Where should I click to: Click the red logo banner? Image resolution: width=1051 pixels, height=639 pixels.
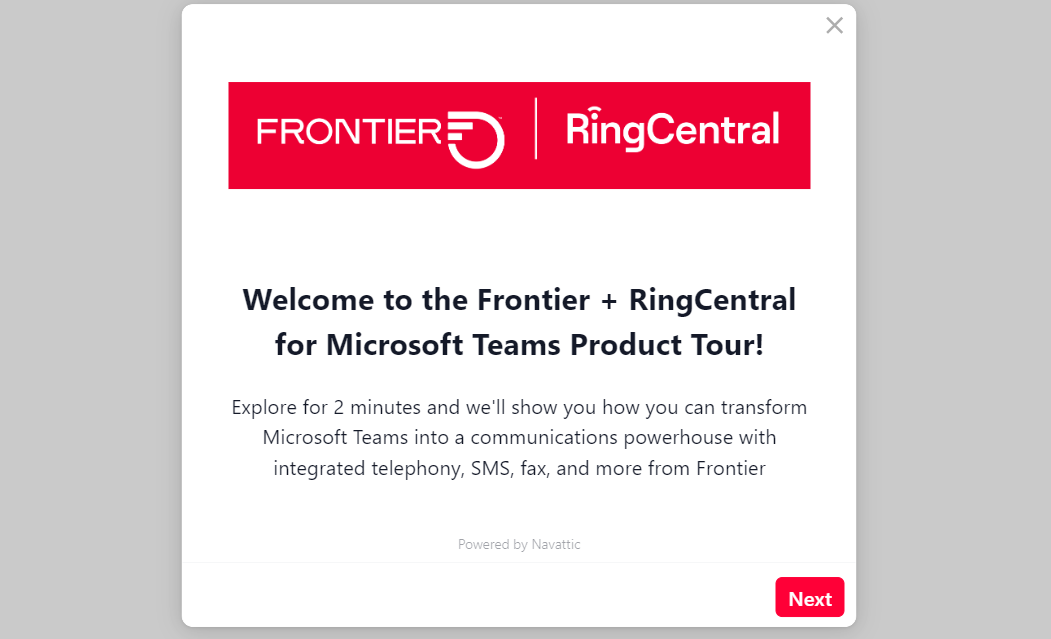pyautogui.click(x=519, y=135)
